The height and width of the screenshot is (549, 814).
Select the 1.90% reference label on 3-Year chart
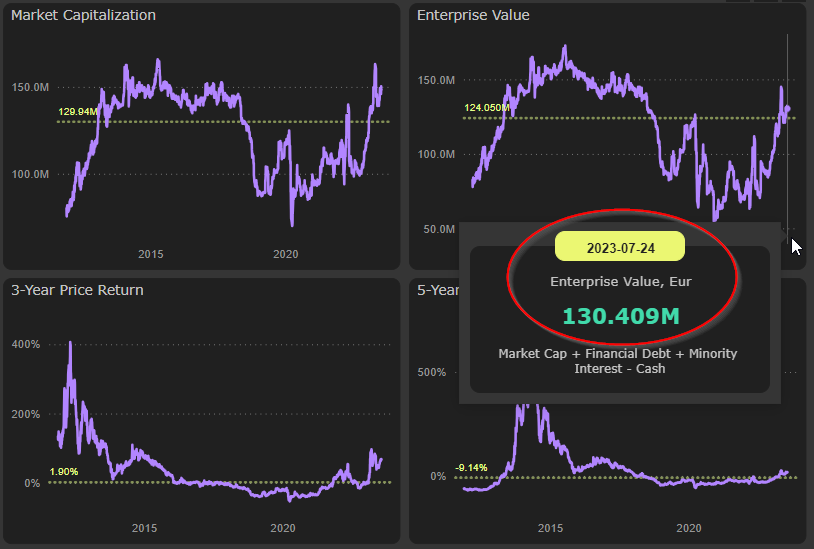(x=64, y=472)
